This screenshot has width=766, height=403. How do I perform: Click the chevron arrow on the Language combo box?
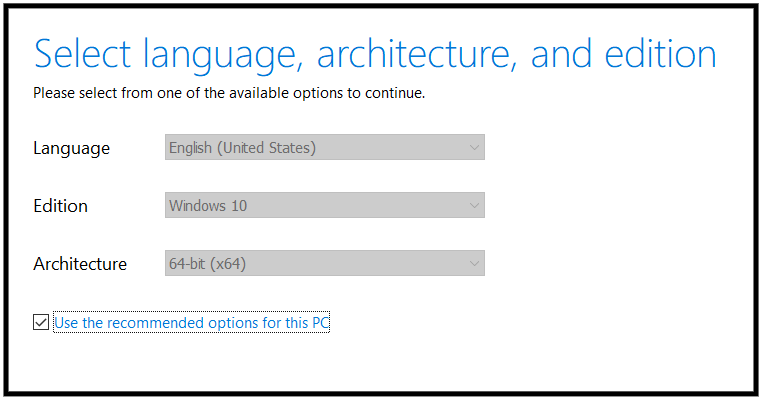click(474, 148)
